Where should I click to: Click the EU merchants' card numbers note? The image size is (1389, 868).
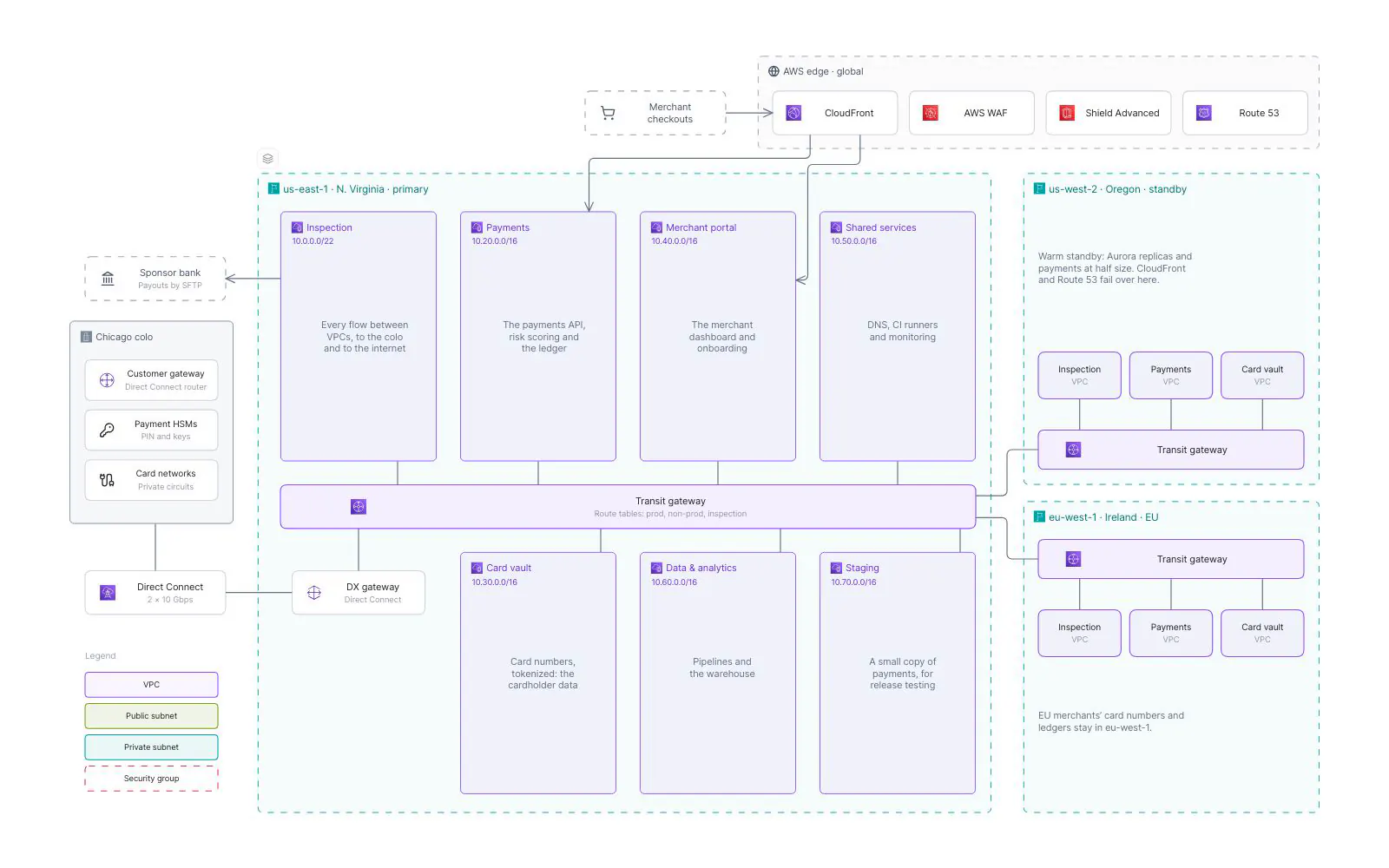[x=1111, y=721]
